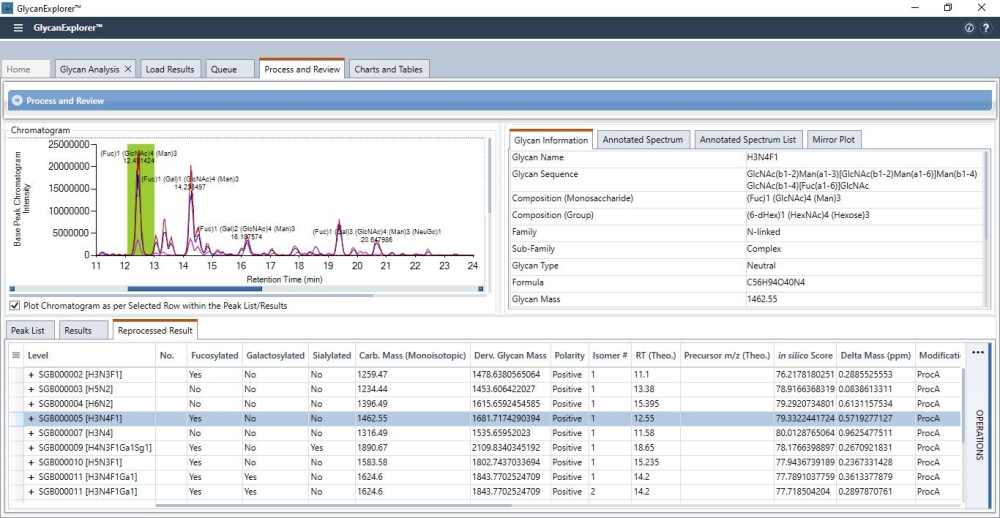Image resolution: width=1000 pixels, height=518 pixels.
Task: Open the hamburger navigation menu
Action: 18,28
